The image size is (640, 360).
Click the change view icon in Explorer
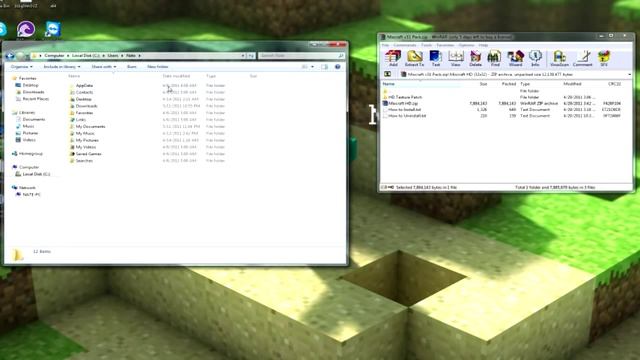coord(304,67)
